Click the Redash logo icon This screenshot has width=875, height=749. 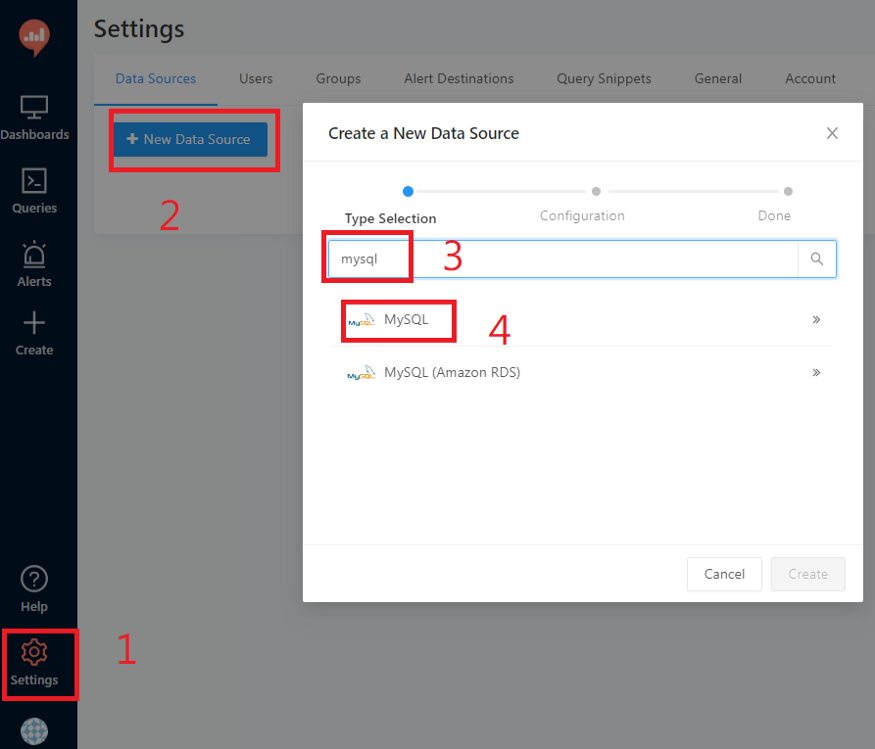(34, 37)
